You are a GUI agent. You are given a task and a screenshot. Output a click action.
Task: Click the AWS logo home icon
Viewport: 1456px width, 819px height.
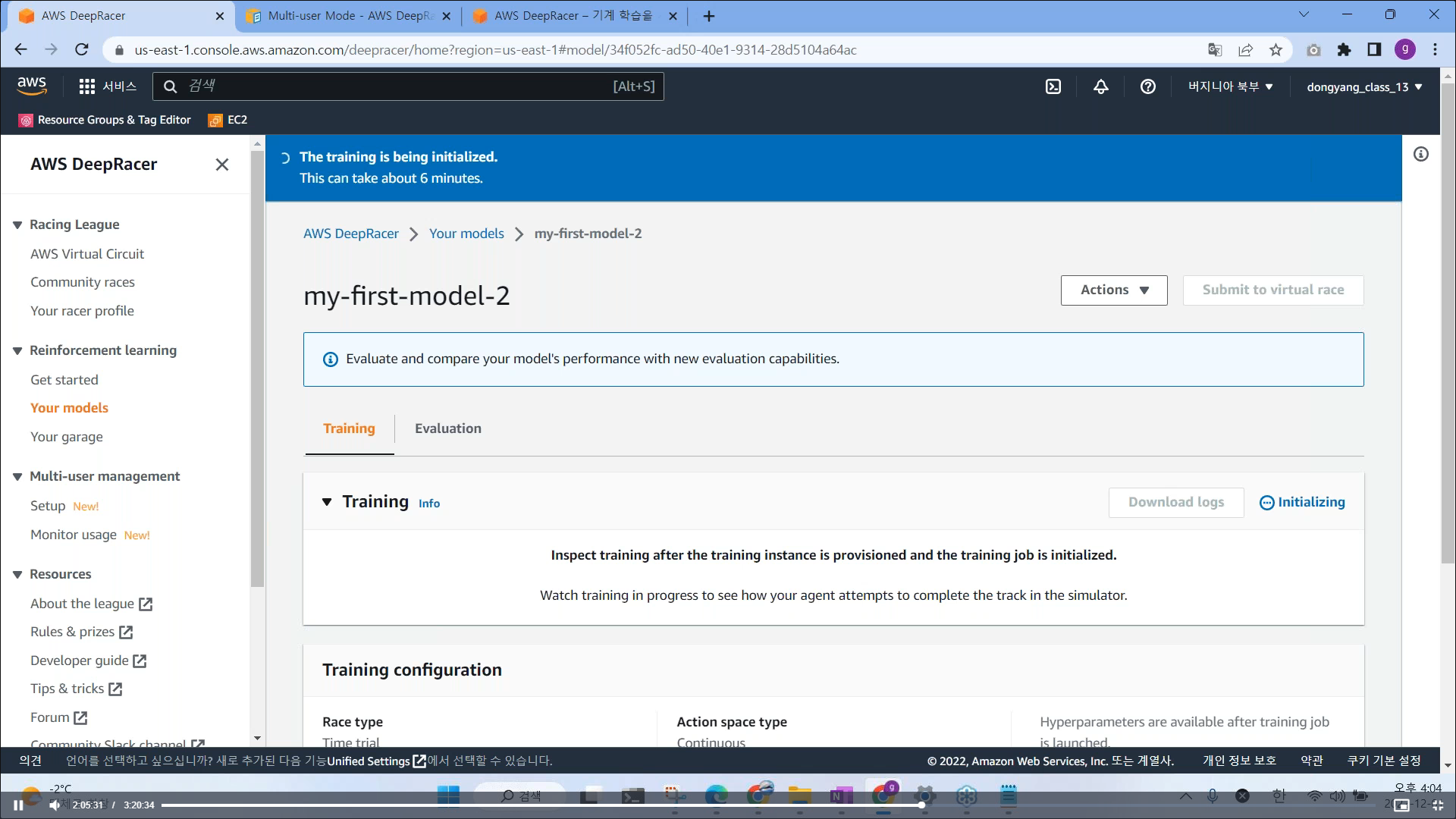(32, 86)
